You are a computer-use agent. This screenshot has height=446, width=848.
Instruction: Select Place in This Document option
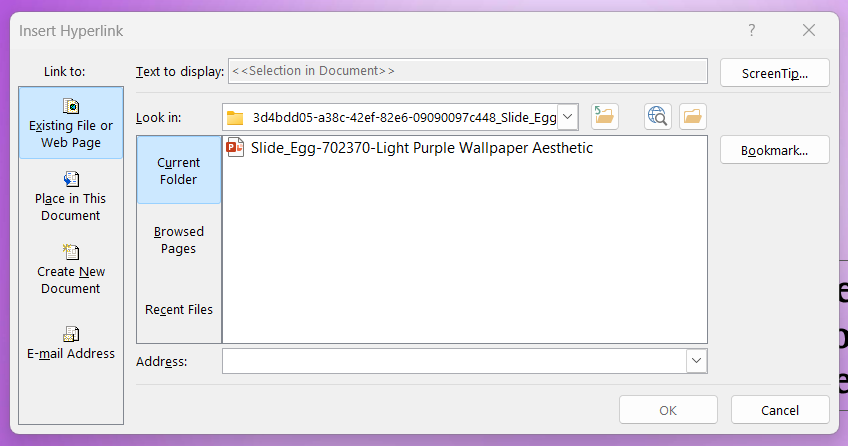point(71,196)
